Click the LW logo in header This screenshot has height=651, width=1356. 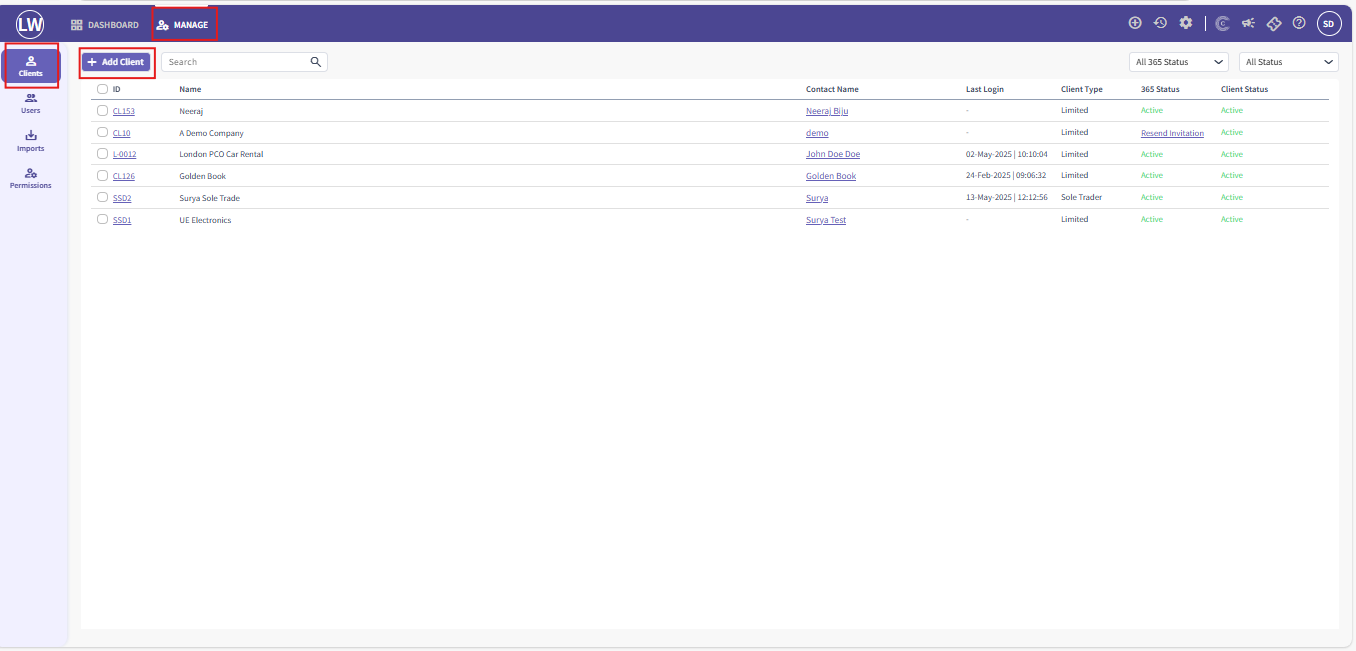click(x=30, y=24)
